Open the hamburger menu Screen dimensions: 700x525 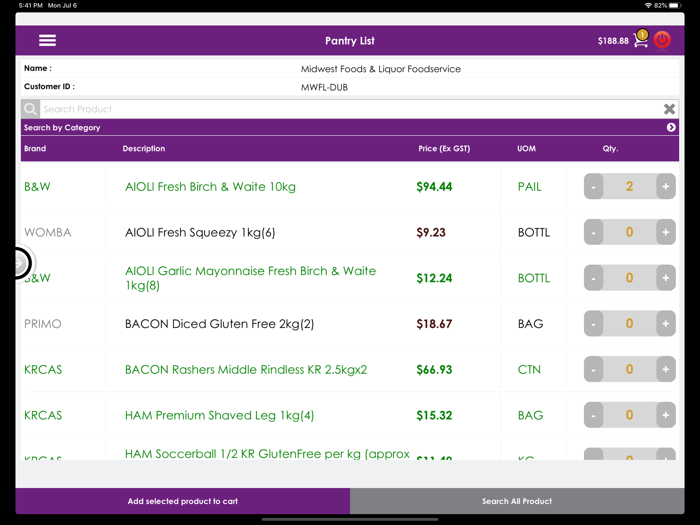[x=47, y=41]
